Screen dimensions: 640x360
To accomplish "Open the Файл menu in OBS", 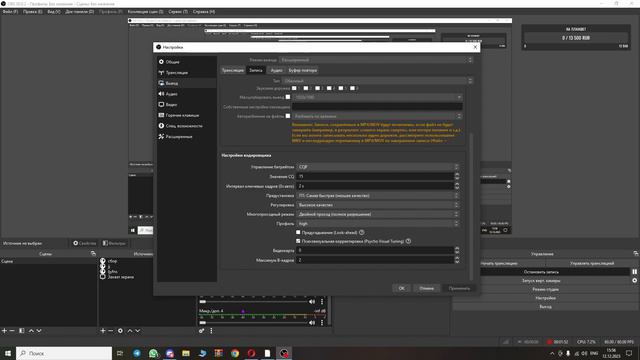I will pyautogui.click(x=10, y=12).
